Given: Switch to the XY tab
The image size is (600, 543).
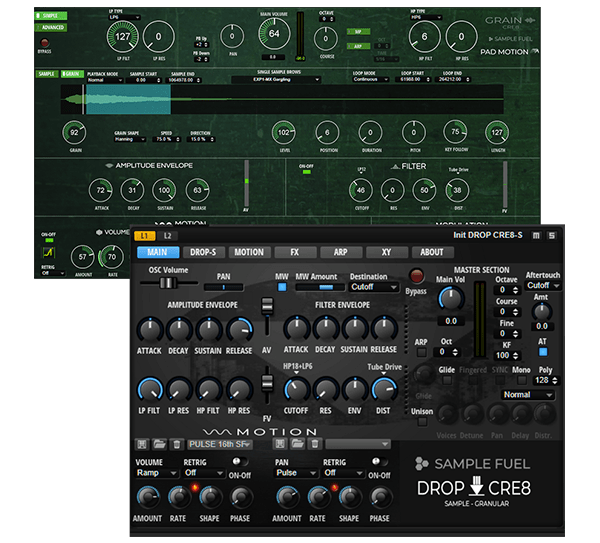Looking at the screenshot, I should (386, 252).
